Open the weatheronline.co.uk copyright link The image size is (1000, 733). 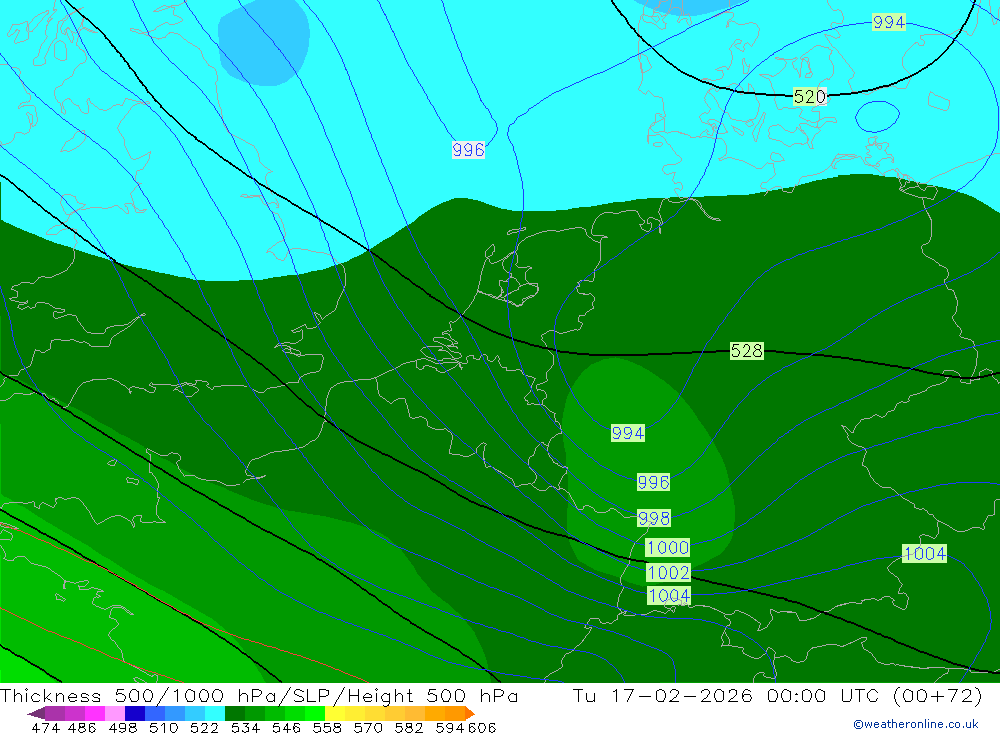916,724
